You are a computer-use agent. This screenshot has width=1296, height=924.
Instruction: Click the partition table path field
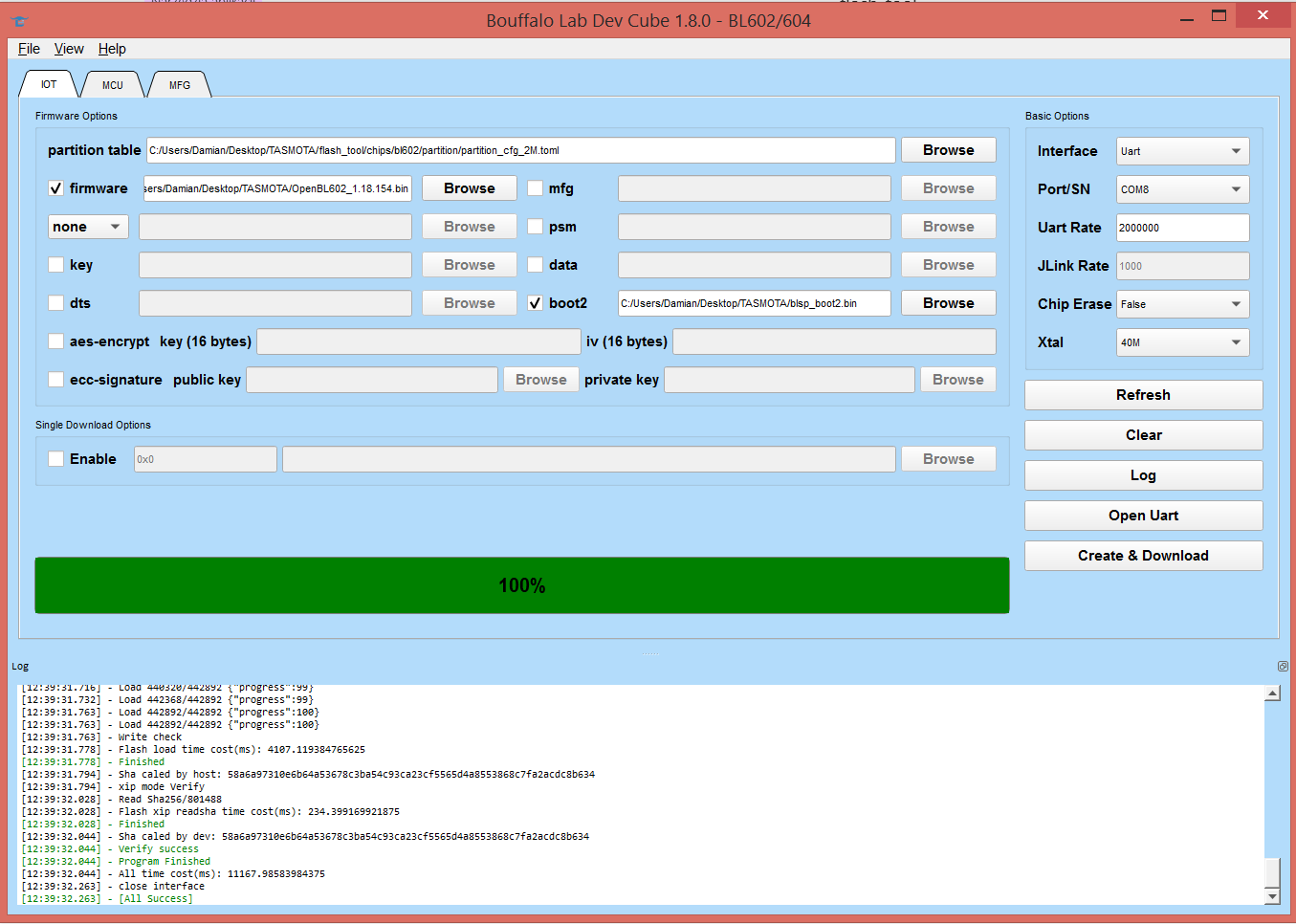pyautogui.click(x=521, y=150)
